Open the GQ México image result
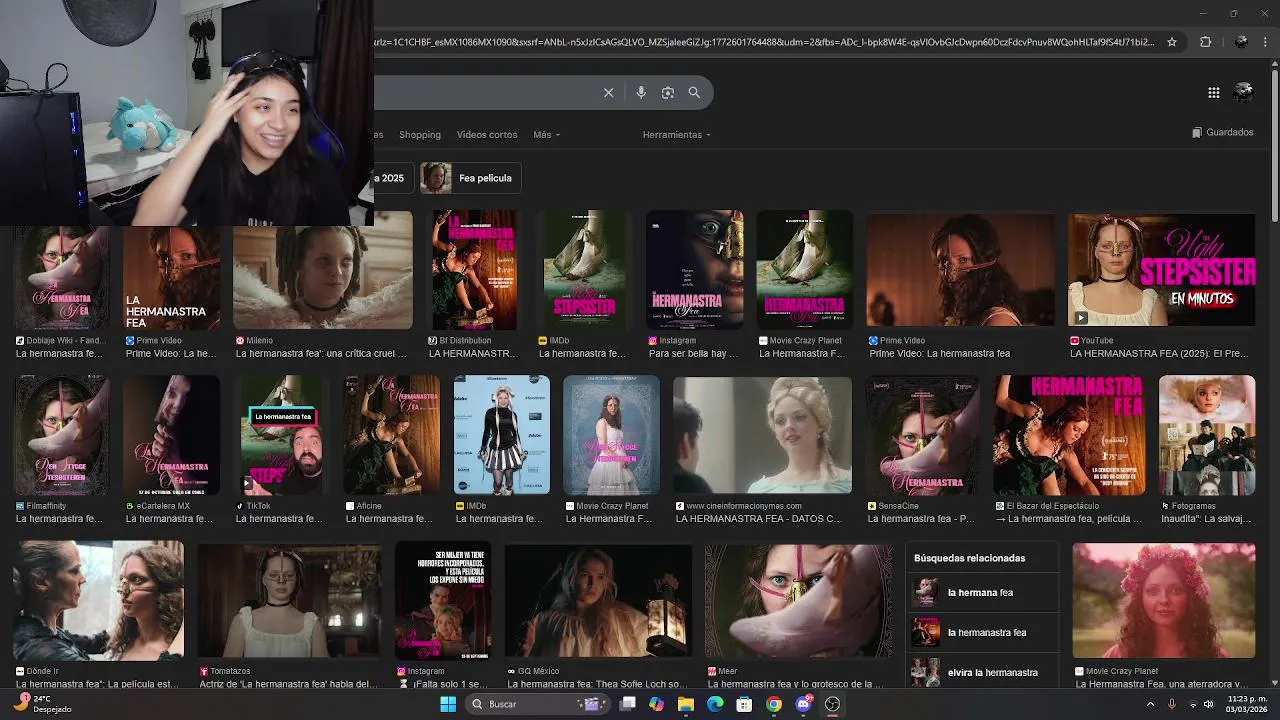The height and width of the screenshot is (720, 1280). (598, 600)
